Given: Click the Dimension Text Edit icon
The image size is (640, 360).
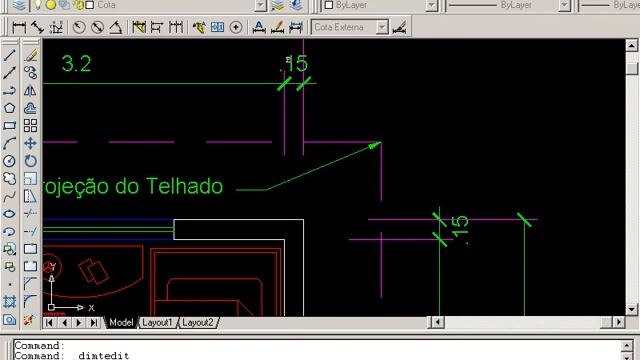Looking at the screenshot, I should 278,27.
